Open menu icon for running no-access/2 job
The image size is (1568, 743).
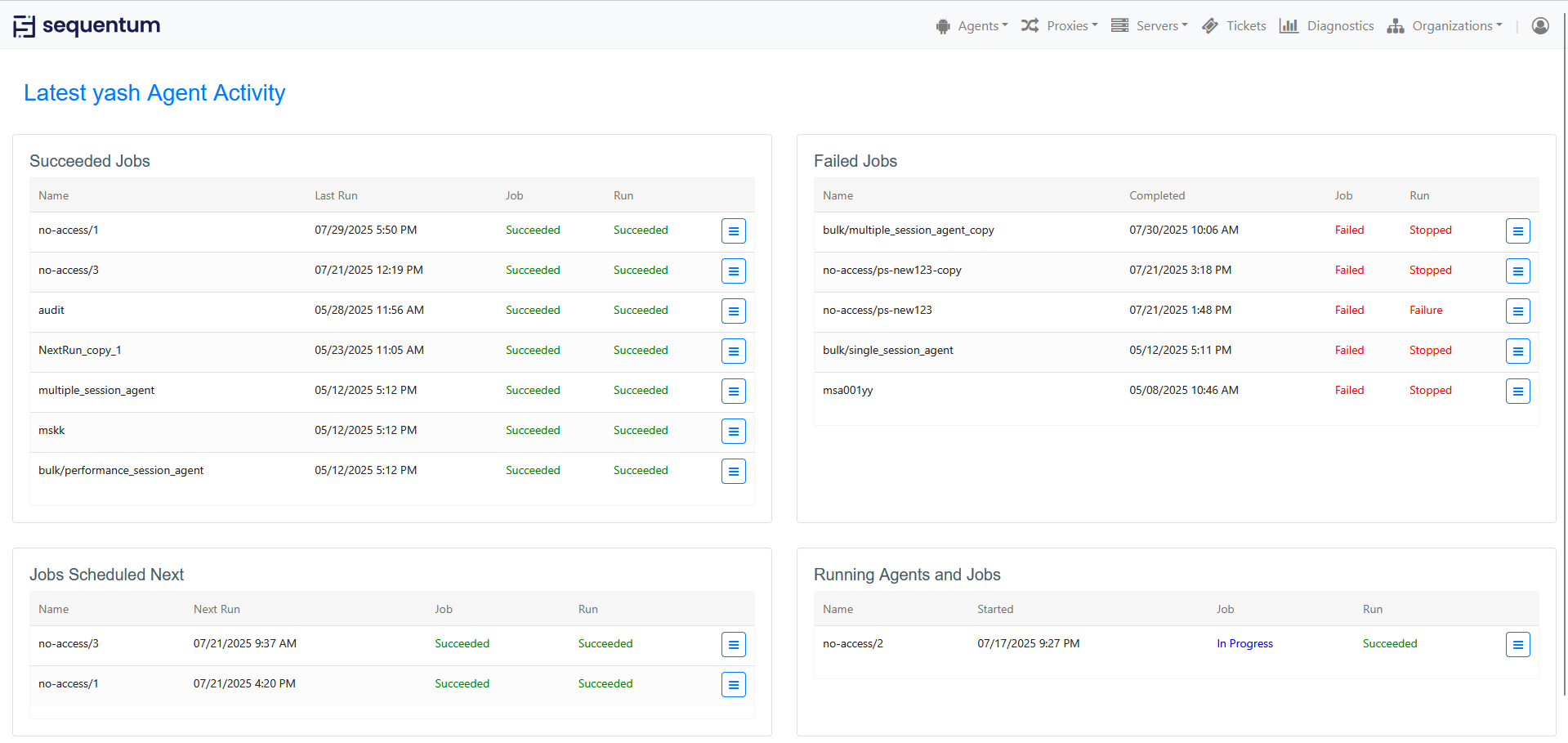[x=1517, y=645]
